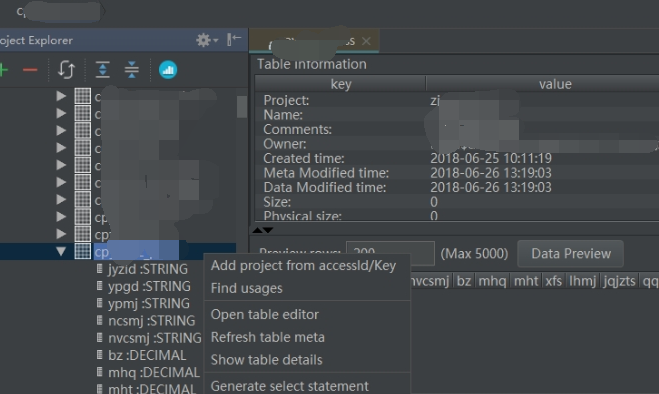
Task: Select the ypmj :STRING column in tree
Action: (149, 304)
